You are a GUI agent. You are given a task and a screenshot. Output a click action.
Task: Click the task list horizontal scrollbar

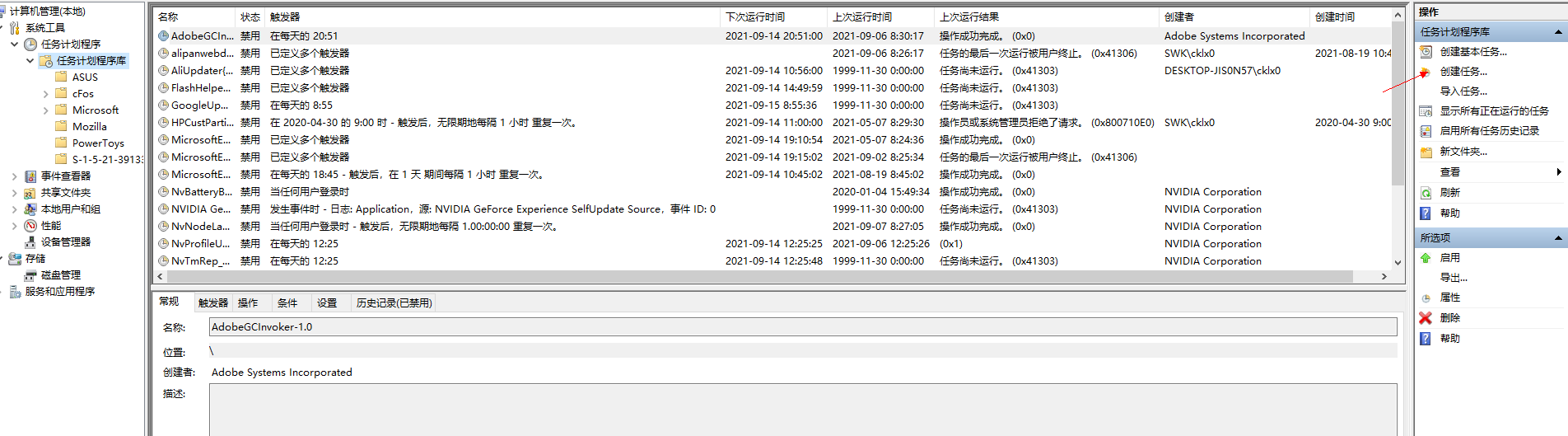point(772,277)
